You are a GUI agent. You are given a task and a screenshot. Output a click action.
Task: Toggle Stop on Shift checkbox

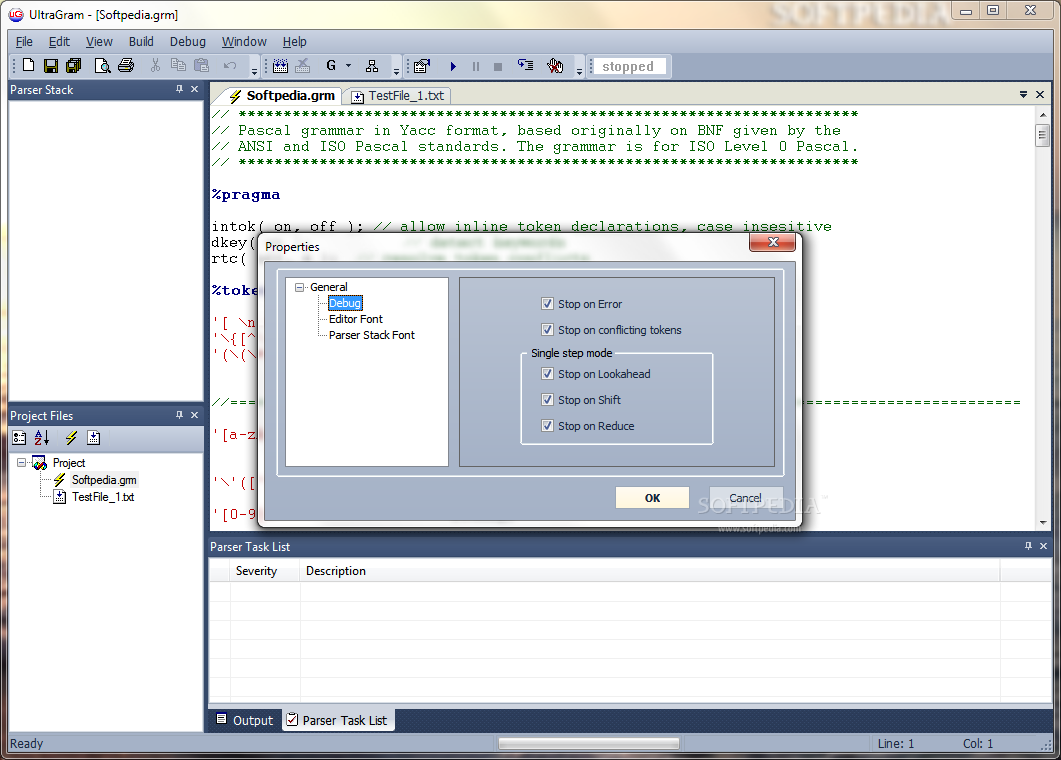coord(547,400)
